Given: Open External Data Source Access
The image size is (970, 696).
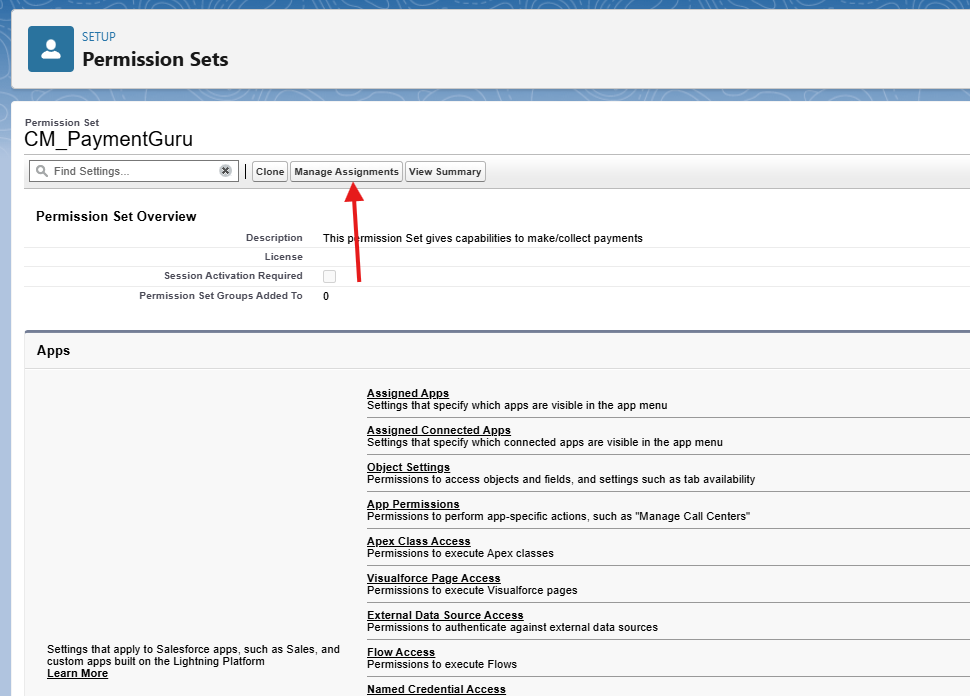Looking at the screenshot, I should [x=445, y=615].
